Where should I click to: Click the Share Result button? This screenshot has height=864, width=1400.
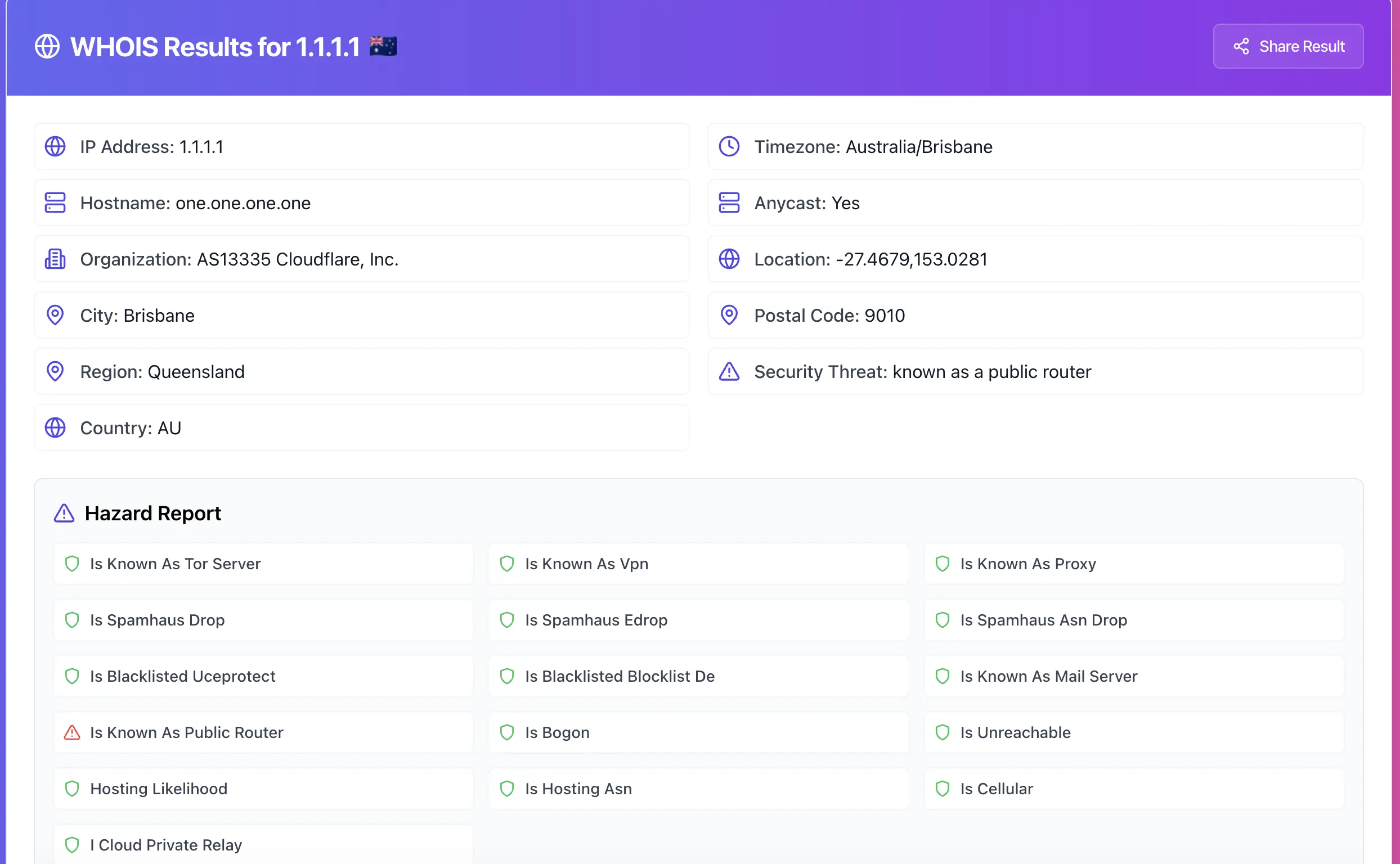tap(1287, 46)
